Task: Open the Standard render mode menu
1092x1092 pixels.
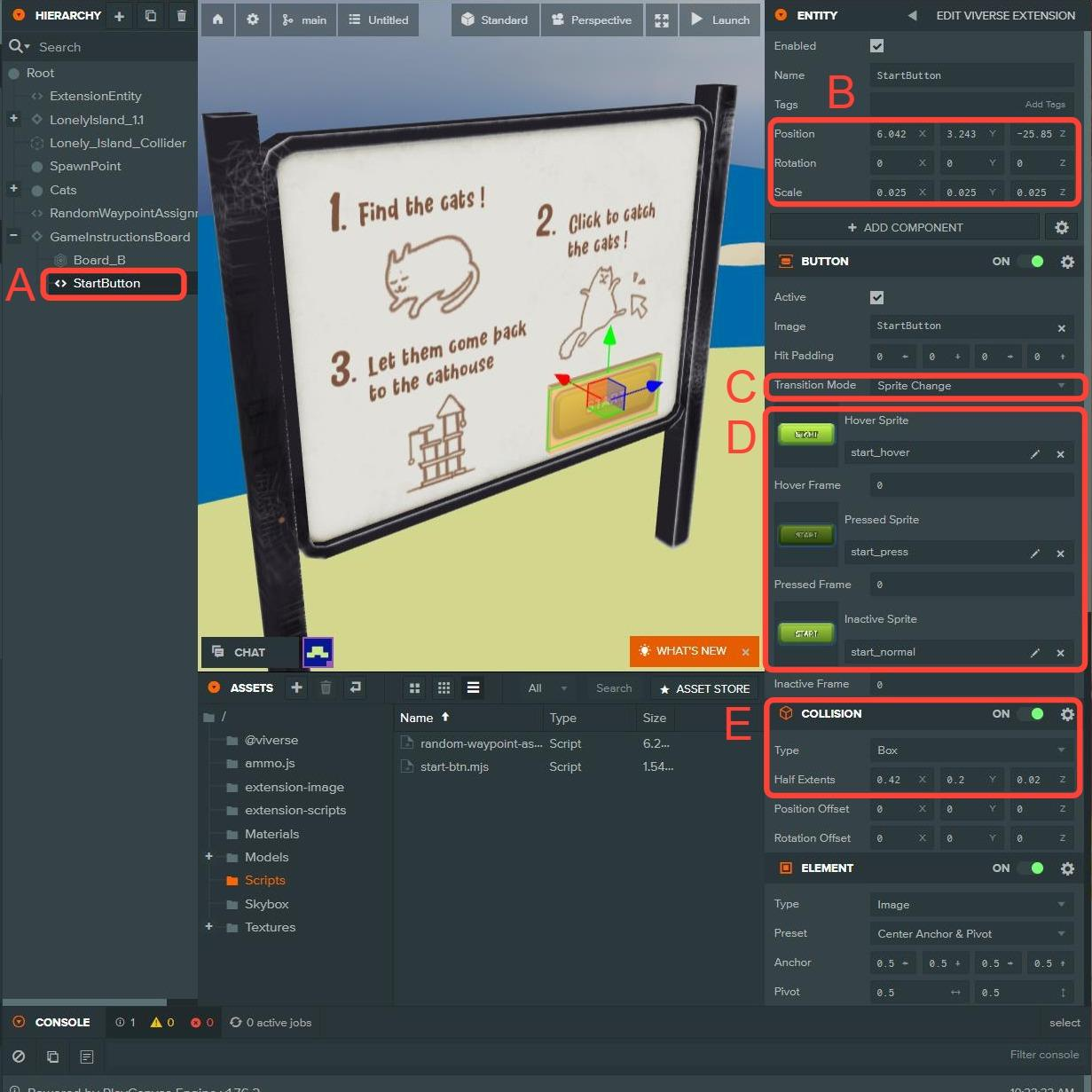Action: coord(495,20)
